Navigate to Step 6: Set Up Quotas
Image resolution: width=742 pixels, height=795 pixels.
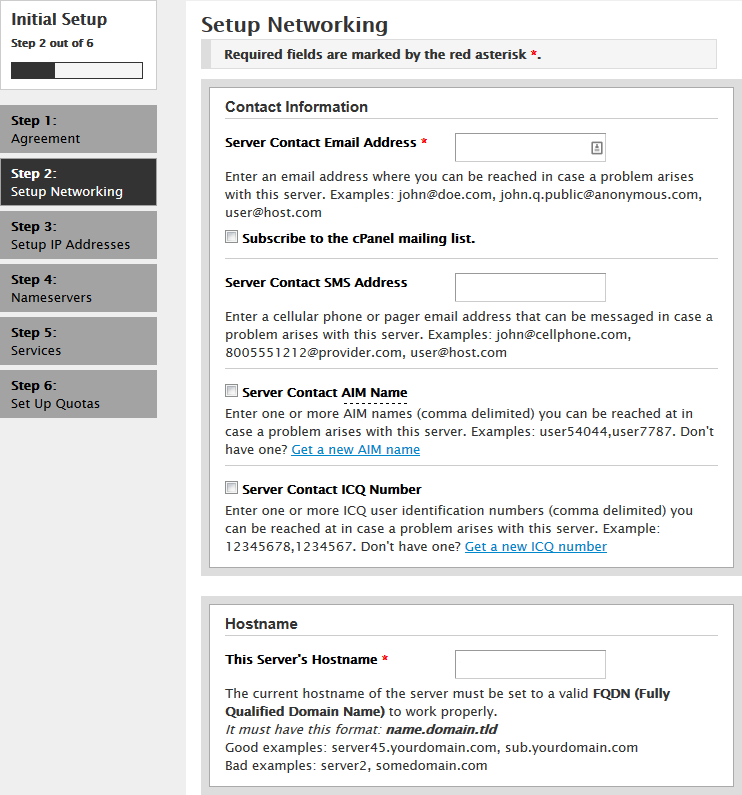point(79,394)
